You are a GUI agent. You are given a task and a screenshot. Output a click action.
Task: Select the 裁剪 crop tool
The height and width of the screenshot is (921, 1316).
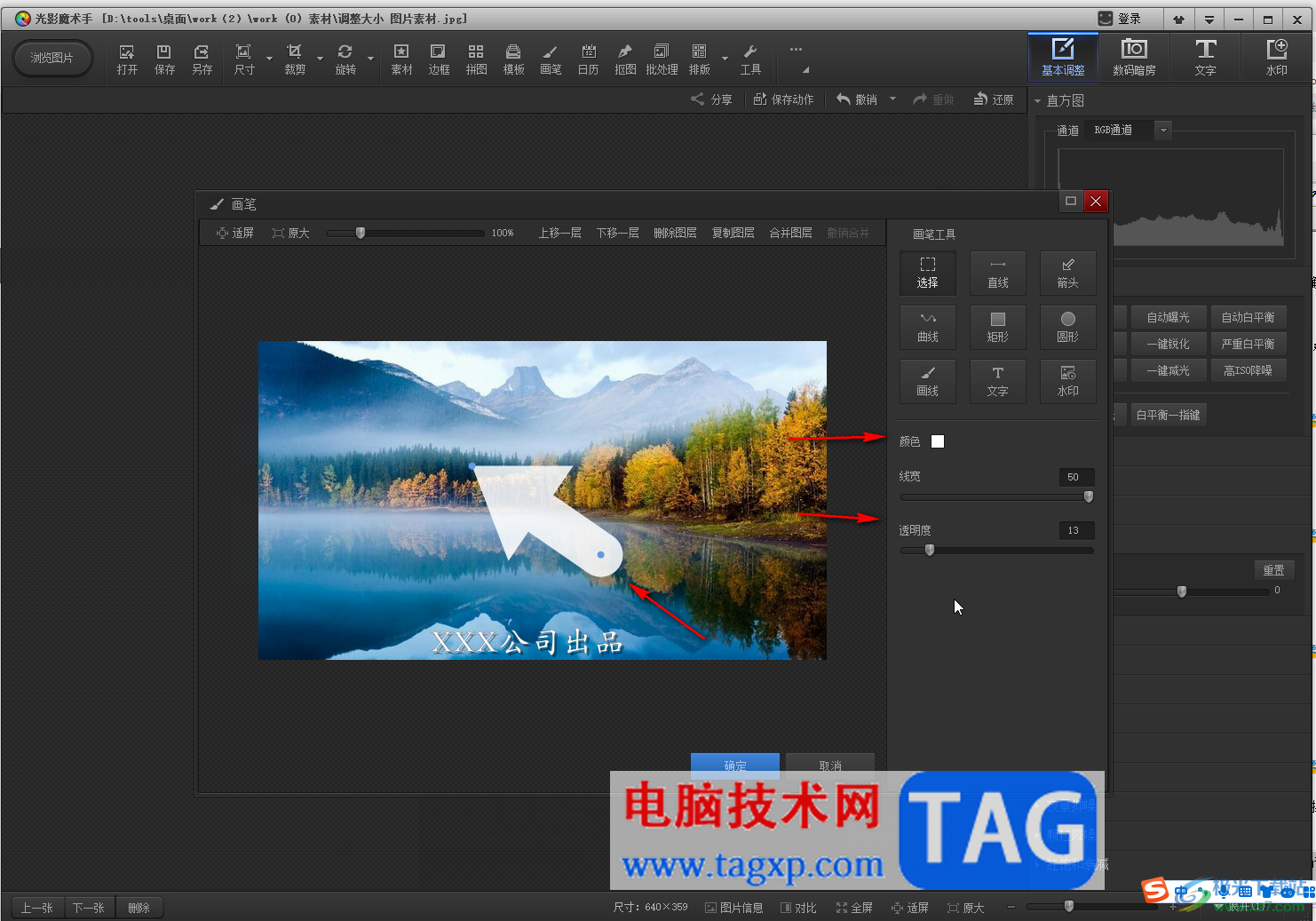(295, 60)
